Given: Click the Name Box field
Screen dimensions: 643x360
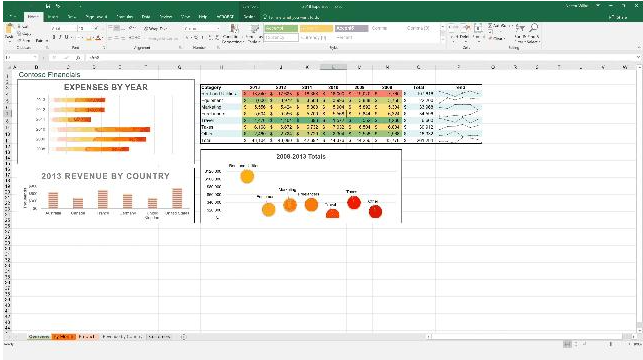Looking at the screenshot, I should click(21, 57).
